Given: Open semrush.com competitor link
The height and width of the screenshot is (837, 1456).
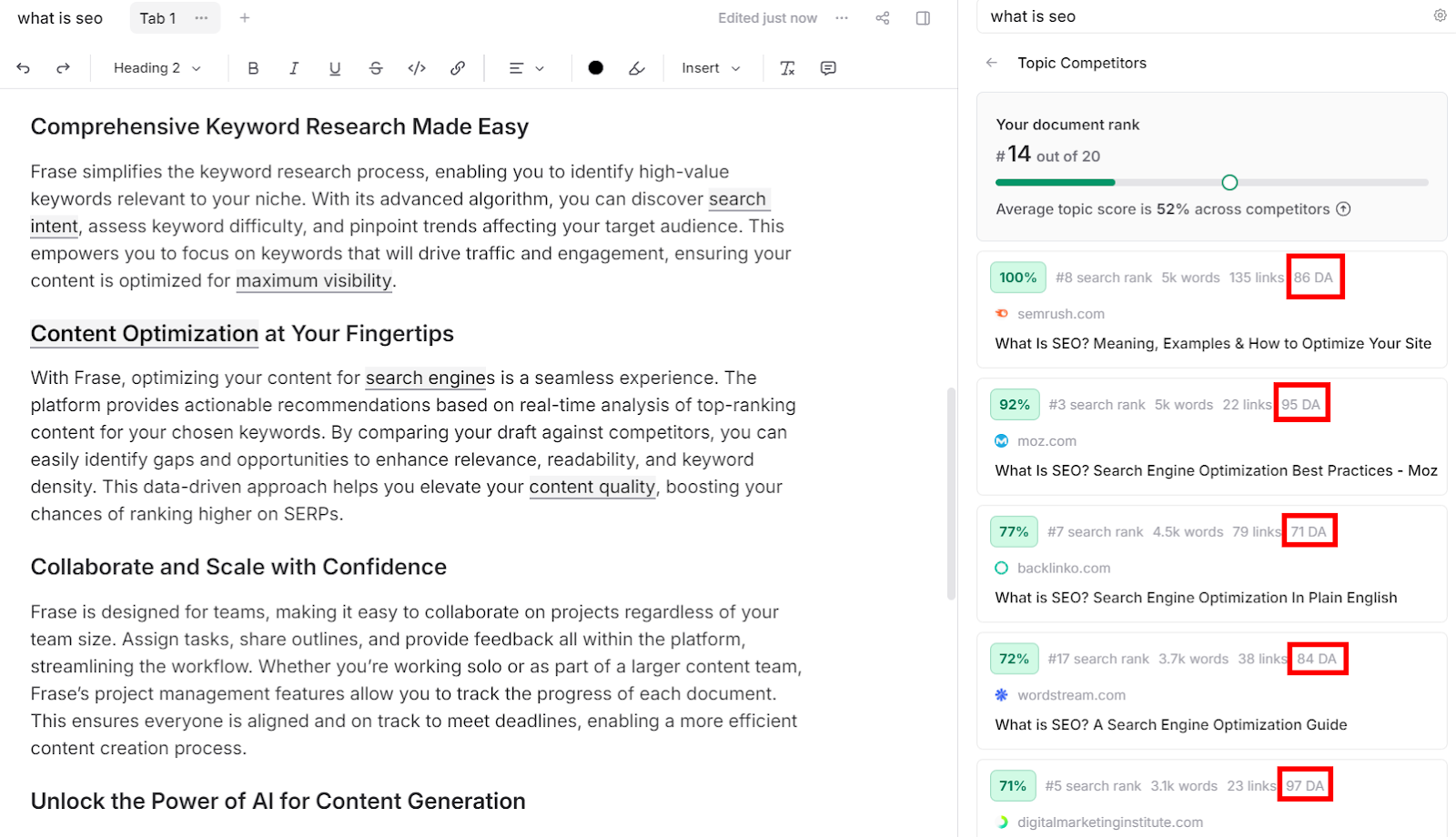Looking at the screenshot, I should coord(1060,314).
